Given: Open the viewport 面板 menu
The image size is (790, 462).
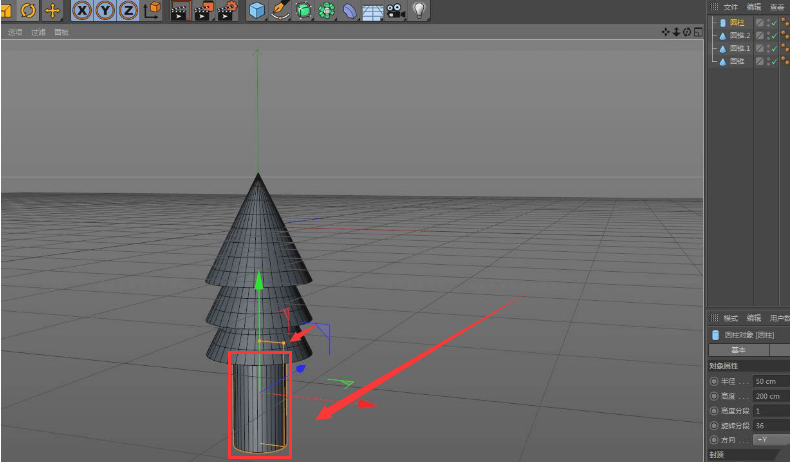Looking at the screenshot, I should click(61, 32).
